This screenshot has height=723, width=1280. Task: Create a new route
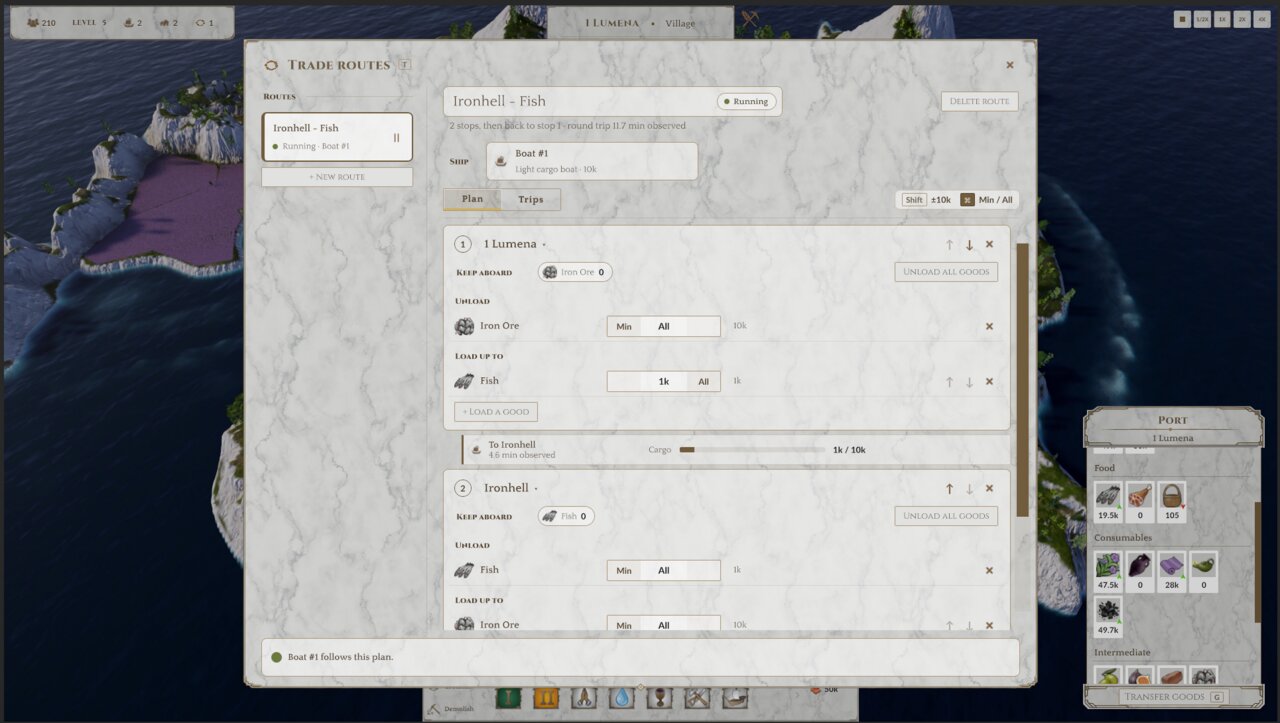point(337,177)
